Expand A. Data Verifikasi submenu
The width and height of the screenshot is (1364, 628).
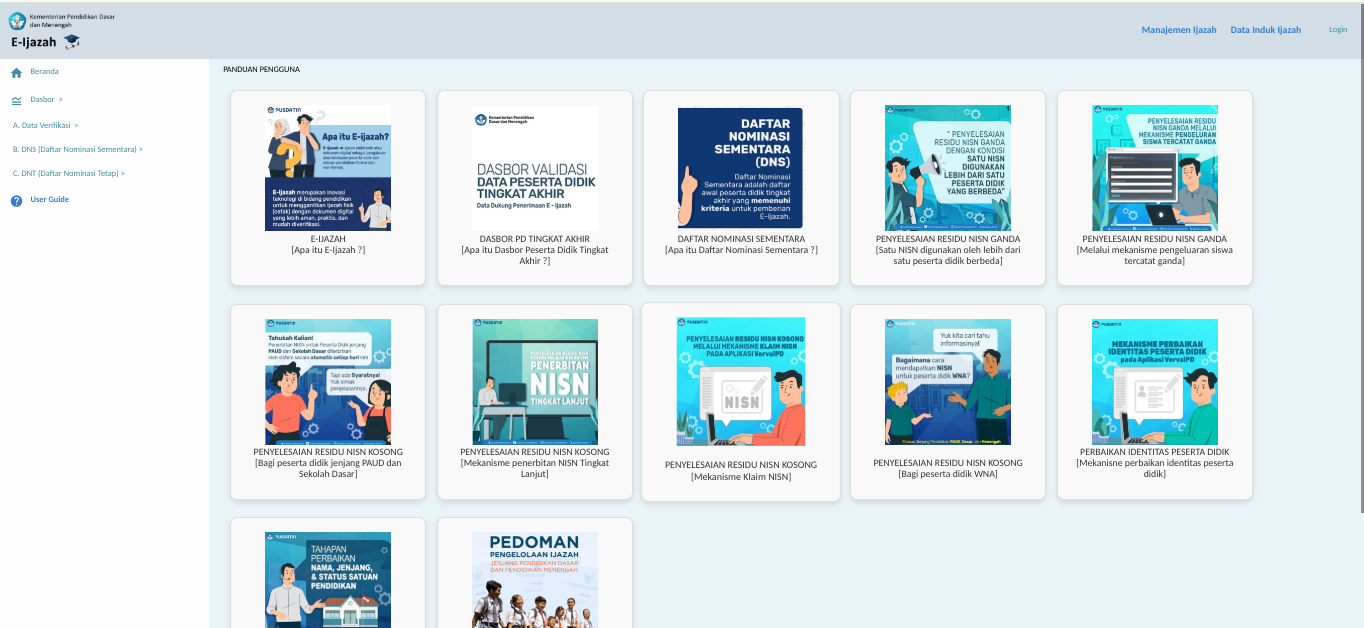45,125
